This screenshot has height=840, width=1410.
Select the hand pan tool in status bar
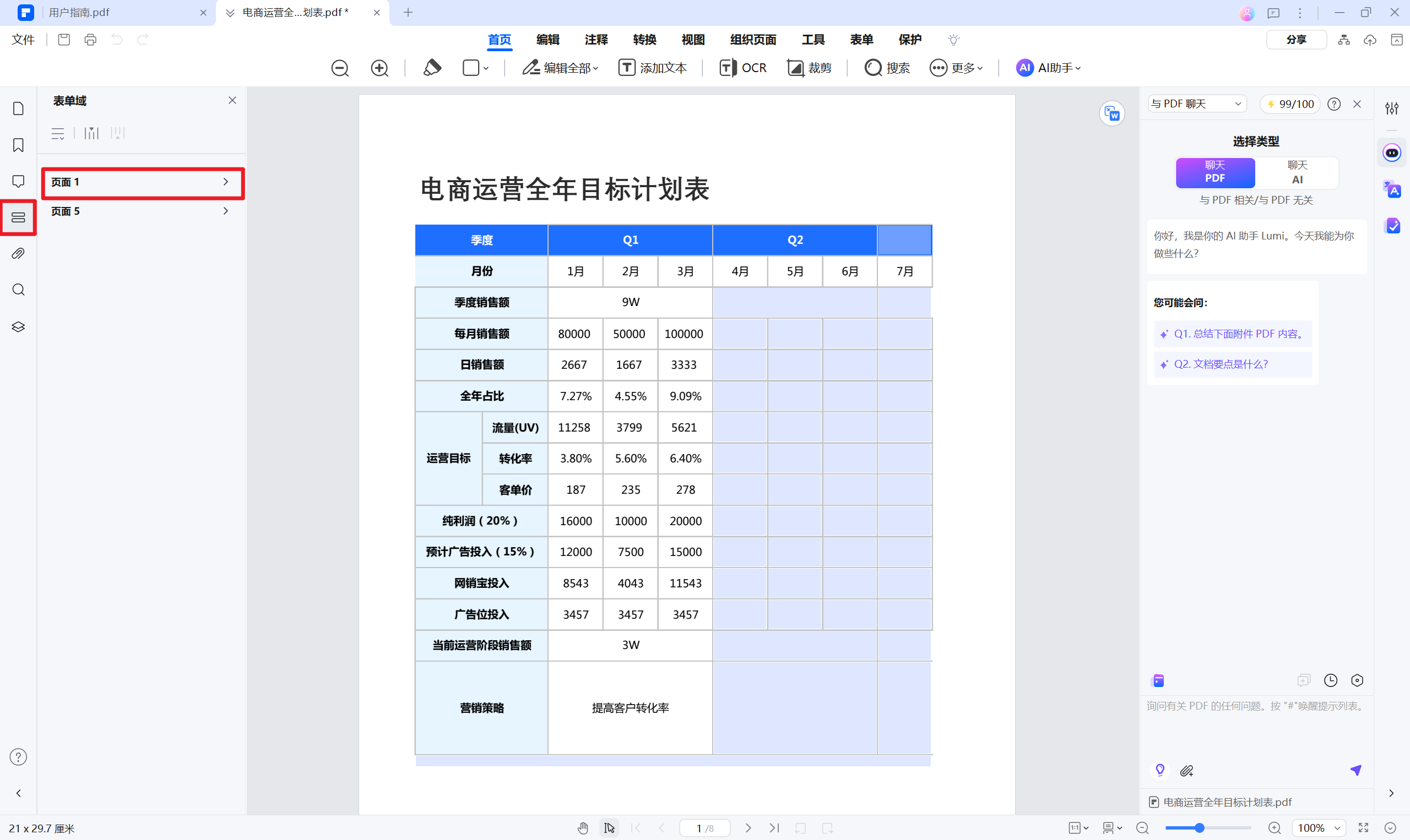pos(583,828)
